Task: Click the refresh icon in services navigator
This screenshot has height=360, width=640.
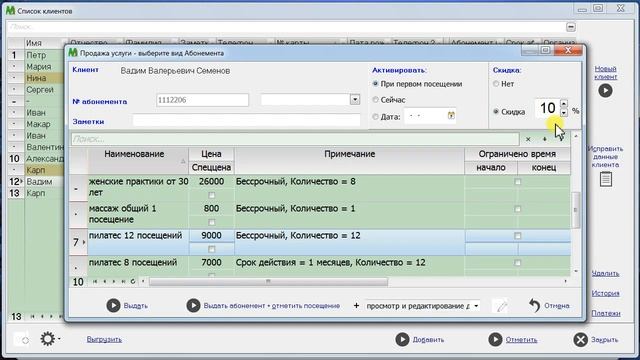Action: tap(133, 281)
